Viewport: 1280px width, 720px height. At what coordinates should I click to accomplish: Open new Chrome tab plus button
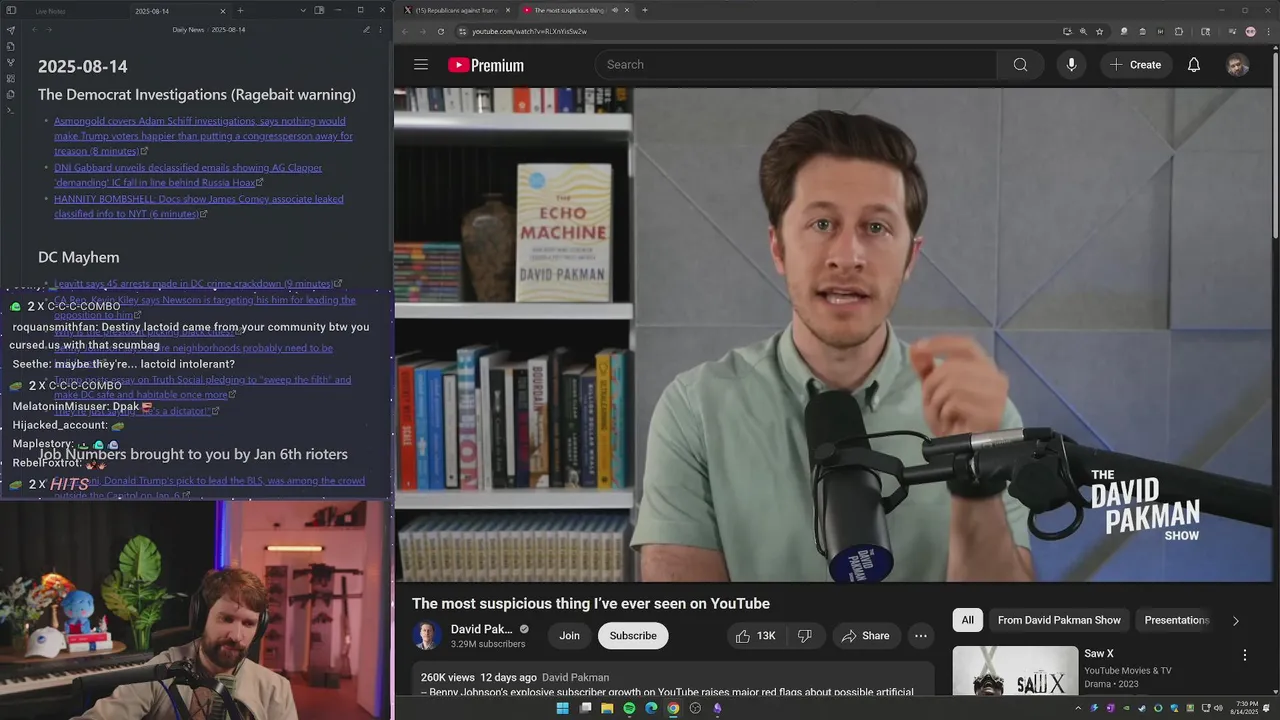[x=644, y=10]
